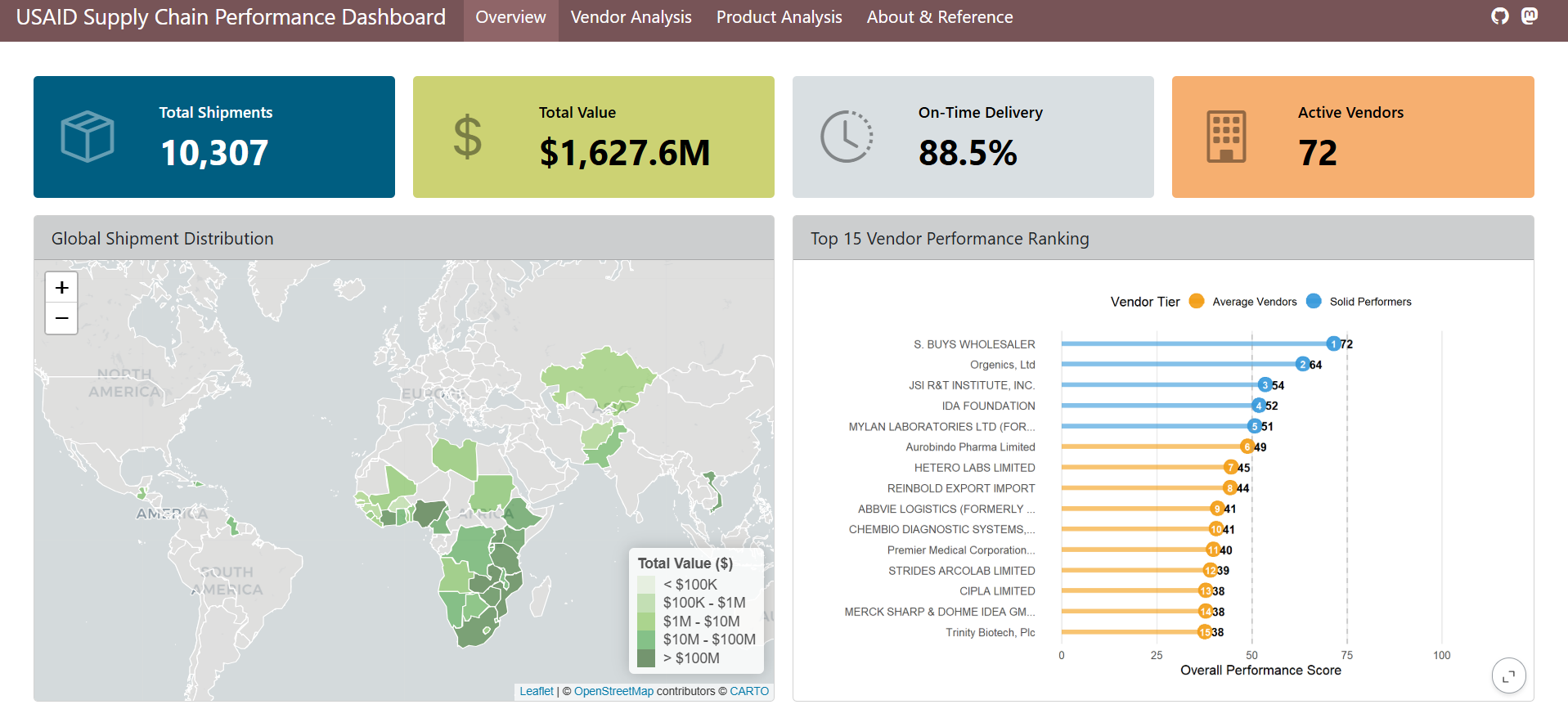Zoom out on the shipment map
This screenshot has height=727, width=1568.
[61, 318]
